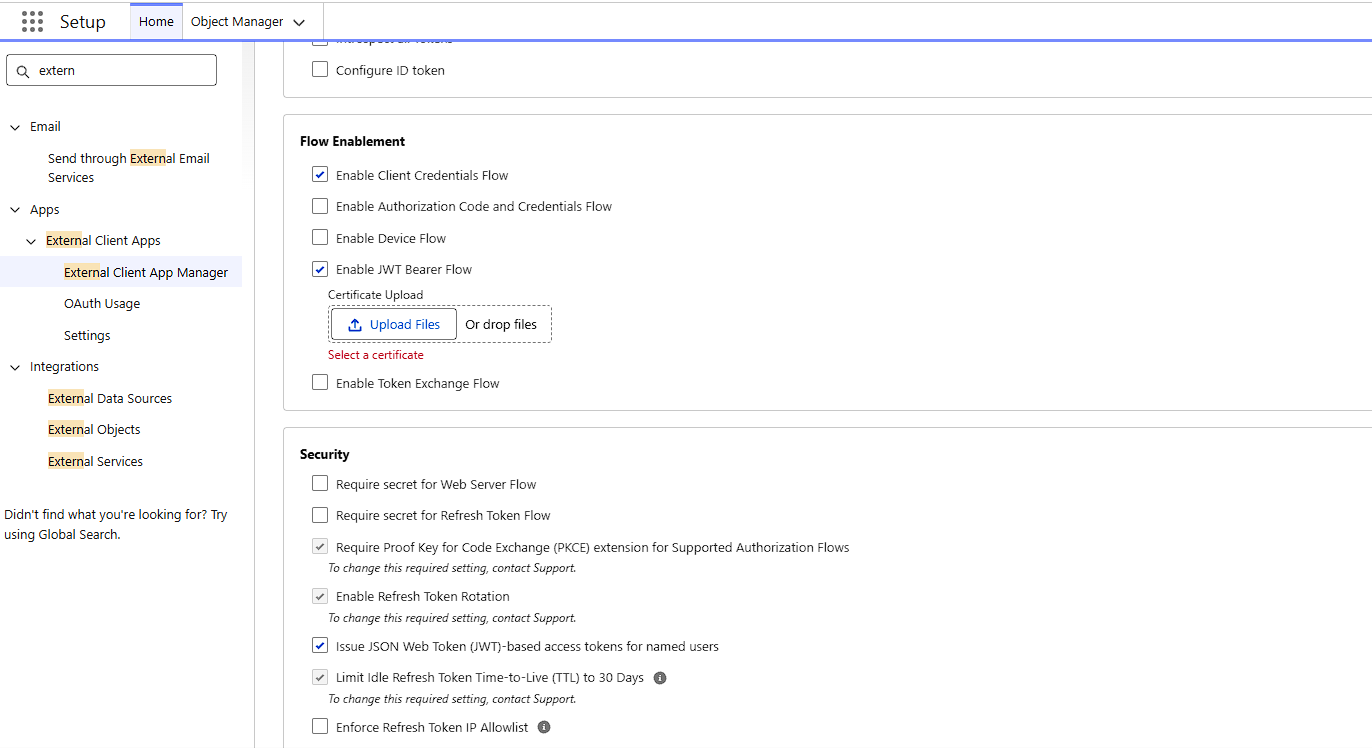Open OAuth Usage in the sidebar
This screenshot has width=1372, height=748.
(x=102, y=304)
